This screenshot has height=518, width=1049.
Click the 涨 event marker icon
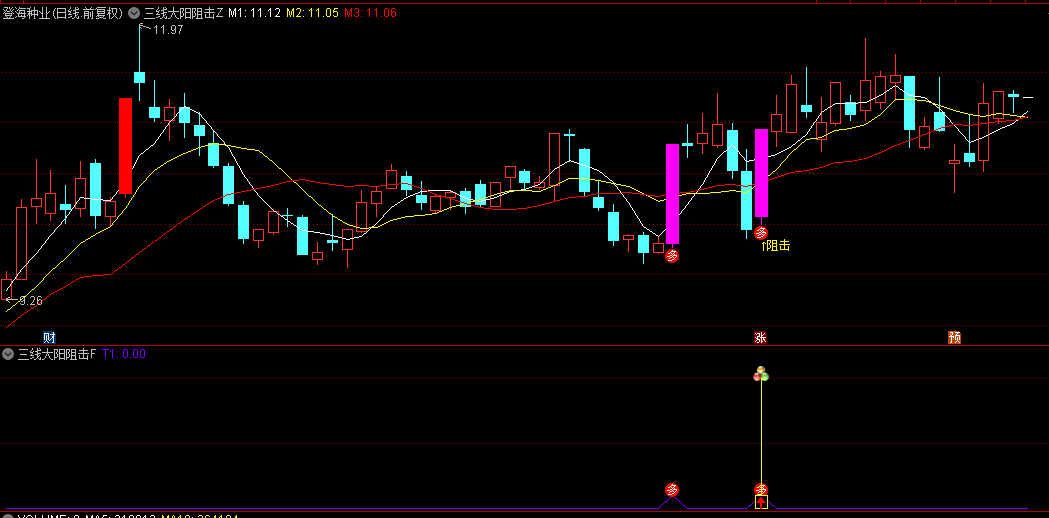(761, 337)
